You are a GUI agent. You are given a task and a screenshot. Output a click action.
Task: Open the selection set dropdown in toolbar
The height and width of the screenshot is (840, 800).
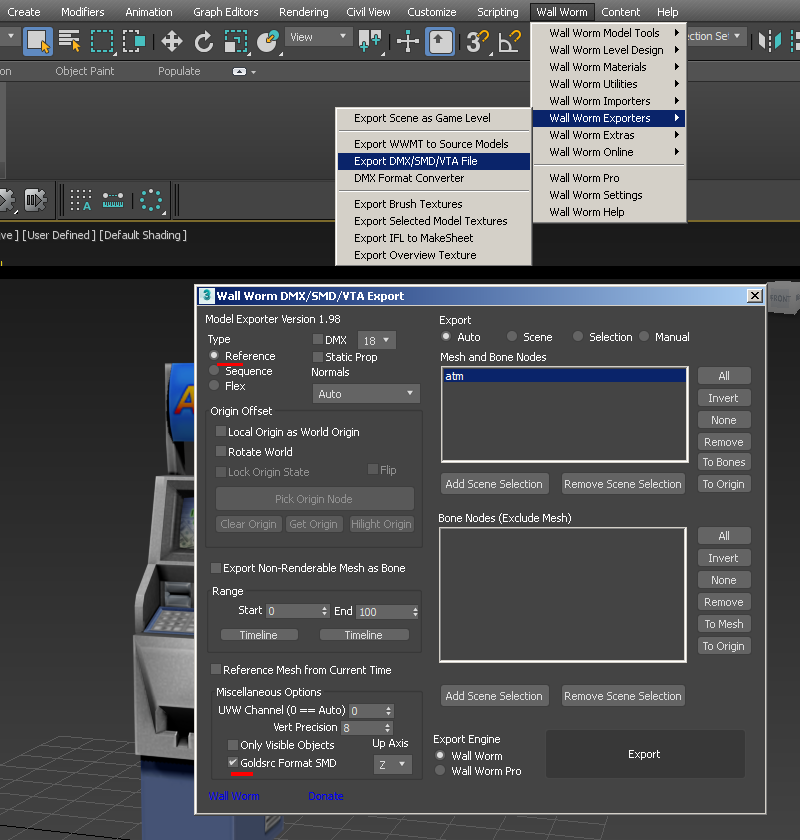(737, 36)
